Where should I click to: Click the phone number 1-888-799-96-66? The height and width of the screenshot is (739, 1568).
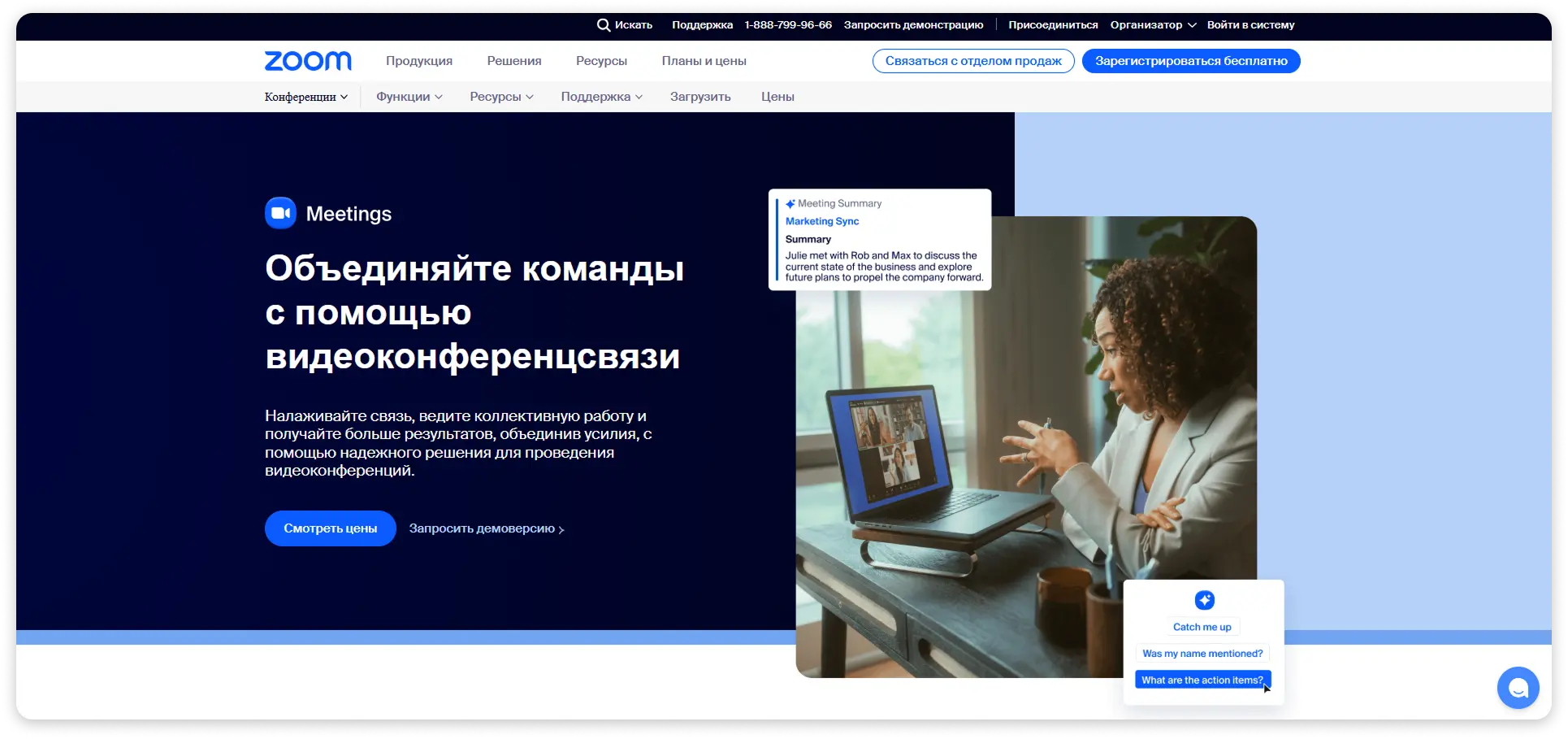pos(788,25)
